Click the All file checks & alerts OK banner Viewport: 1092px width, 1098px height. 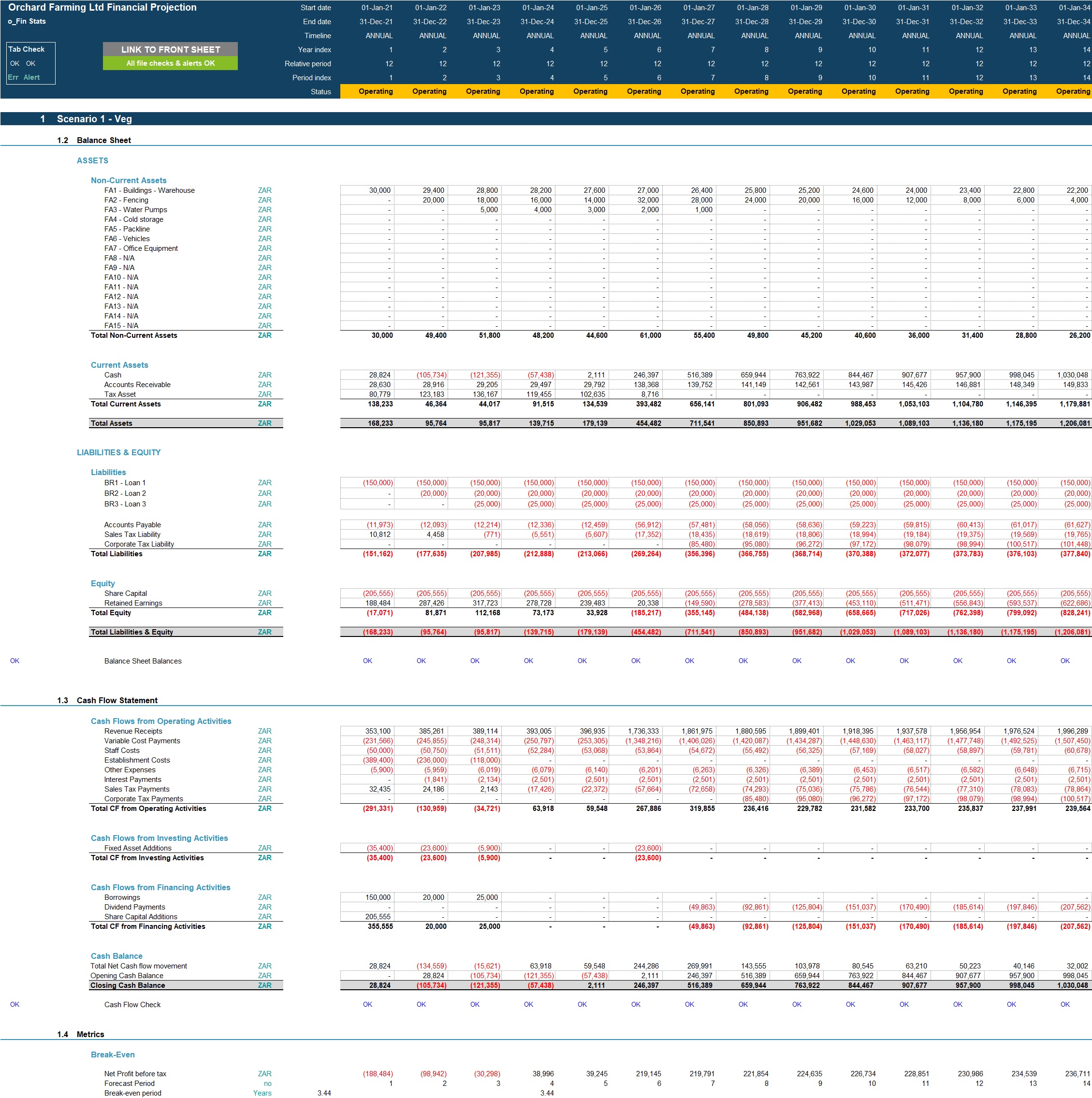pyautogui.click(x=171, y=63)
